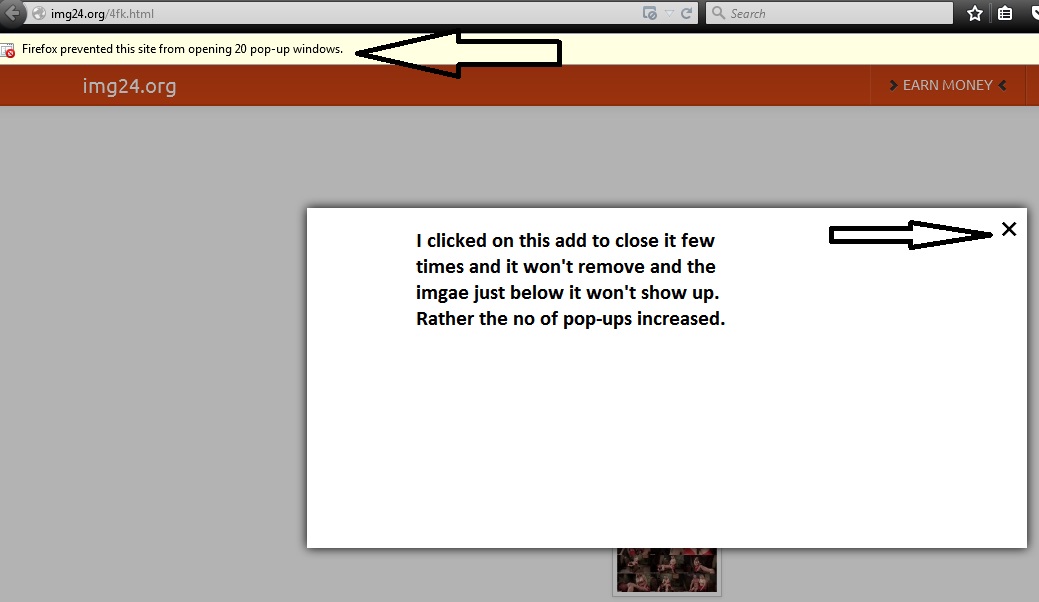Show bookmarks list icon
The height and width of the screenshot is (602, 1039).
[1005, 13]
